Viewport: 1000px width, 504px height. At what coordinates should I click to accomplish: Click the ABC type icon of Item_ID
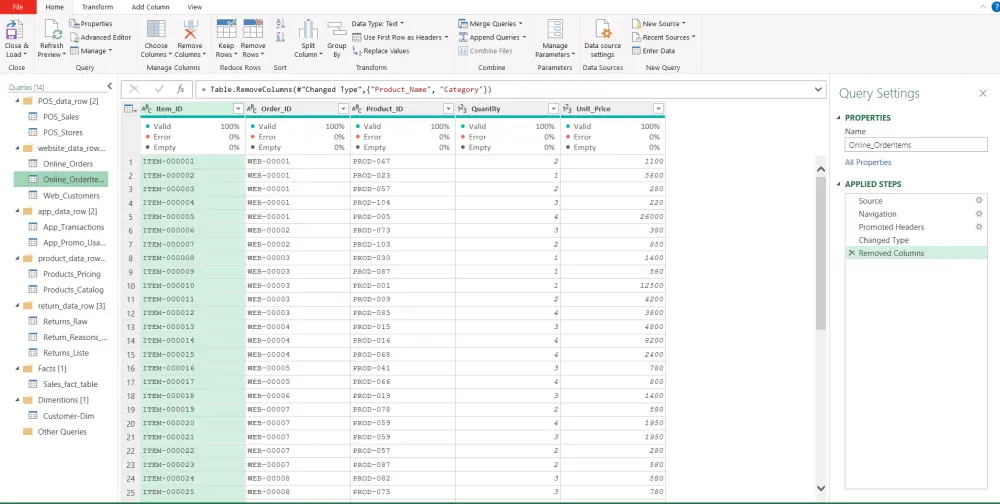pyautogui.click(x=147, y=109)
